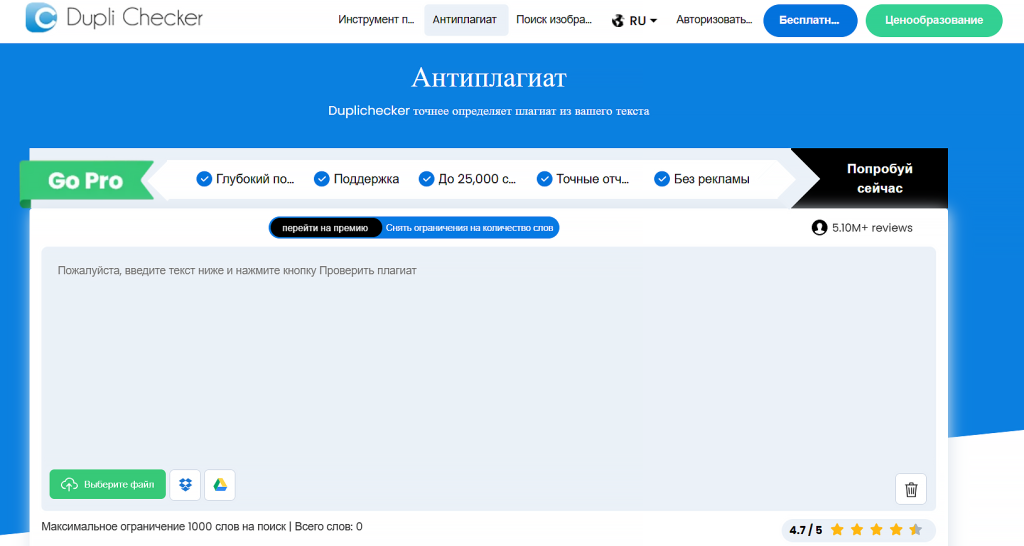Click the До 25,000 с... feature label
This screenshot has width=1024, height=546.
477,179
